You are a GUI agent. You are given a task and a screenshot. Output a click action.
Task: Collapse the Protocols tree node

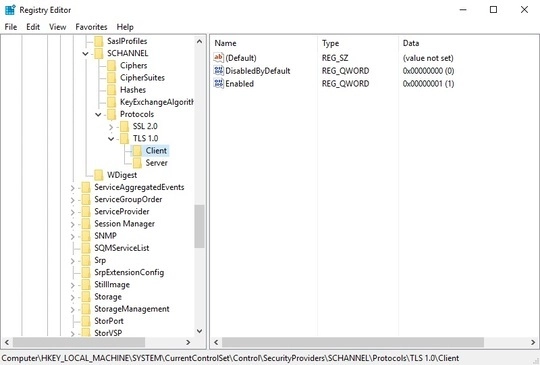(x=98, y=115)
